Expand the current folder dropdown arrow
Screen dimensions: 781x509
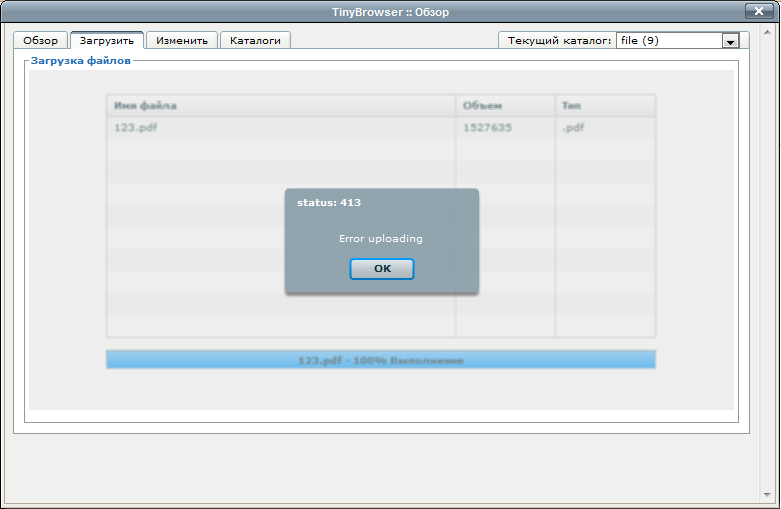[730, 41]
